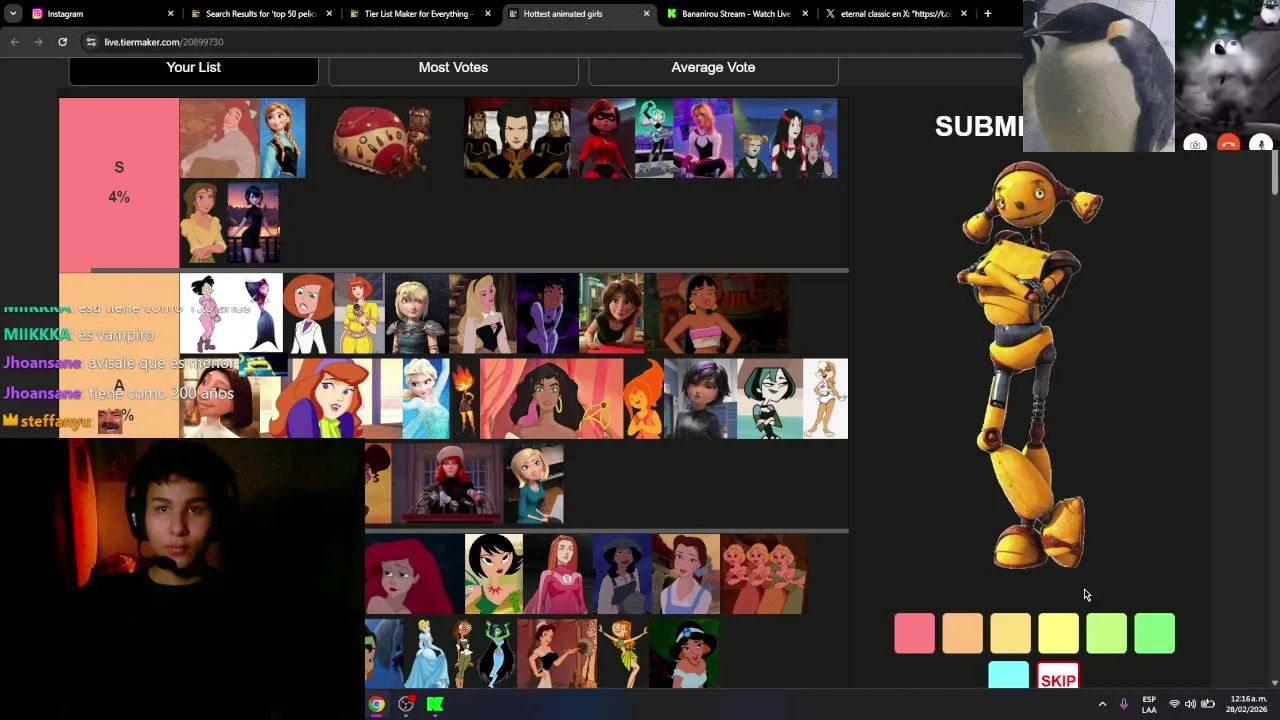Switch to the Search Results tab
The image size is (1280, 720).
click(260, 14)
